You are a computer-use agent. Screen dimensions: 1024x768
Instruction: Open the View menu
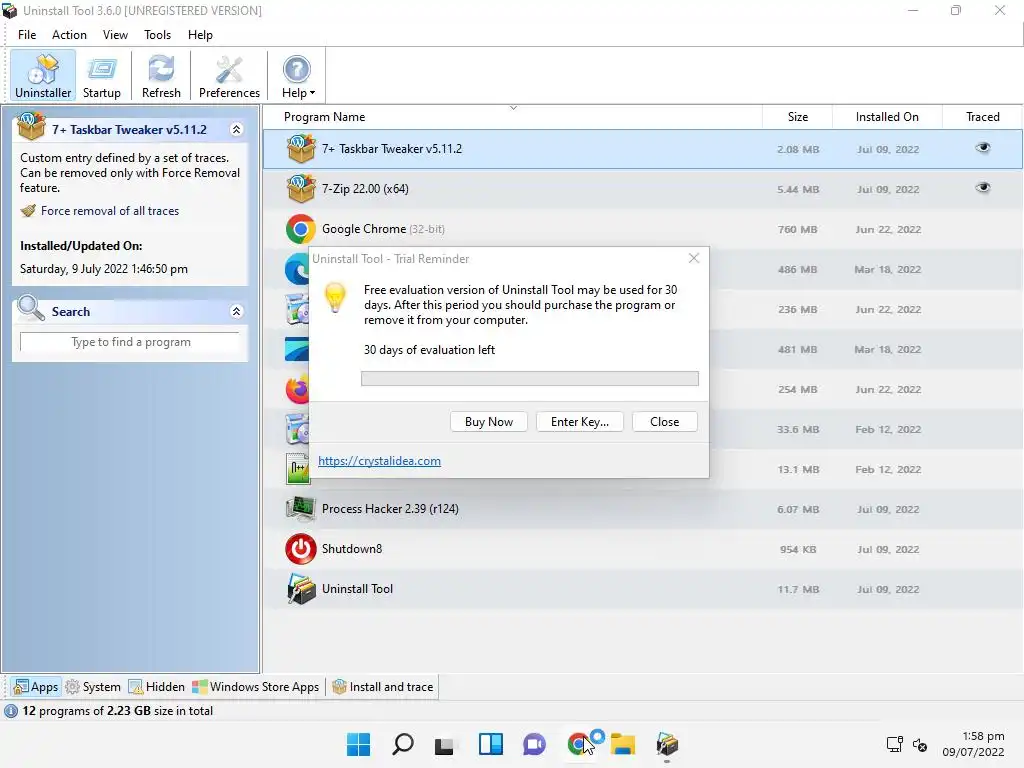coord(115,35)
